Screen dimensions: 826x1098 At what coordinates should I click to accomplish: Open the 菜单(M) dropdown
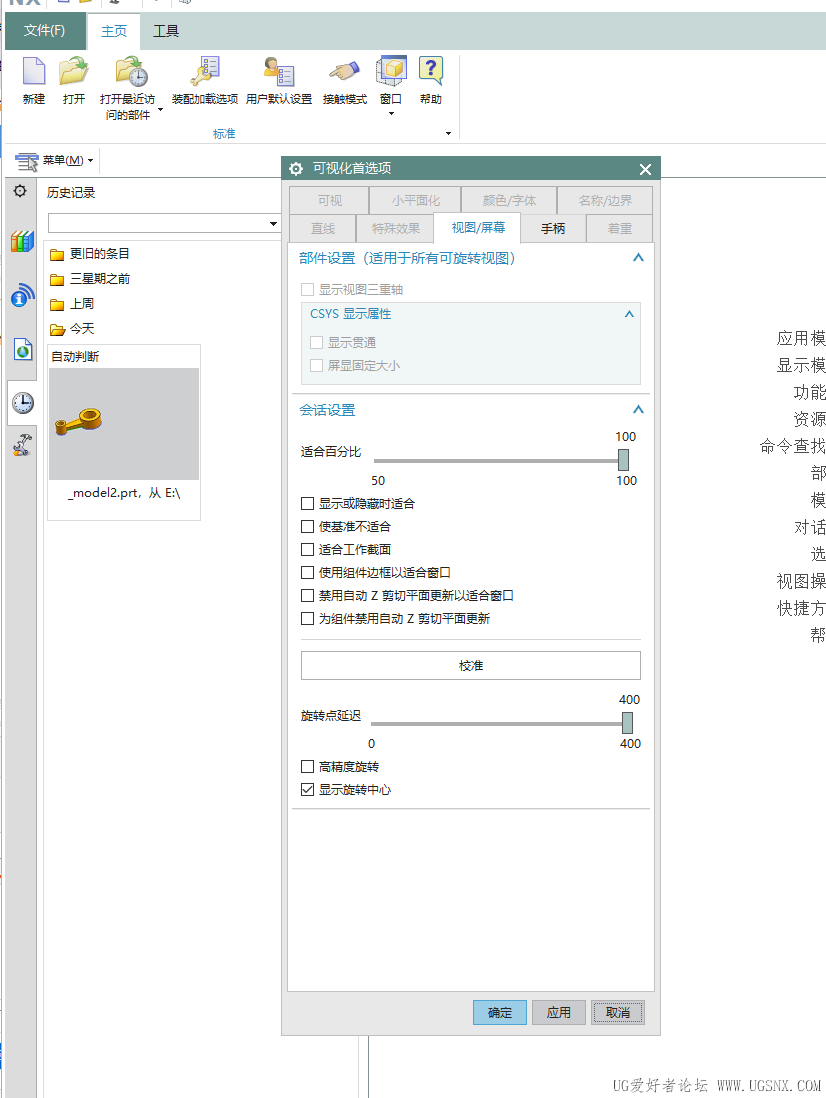(x=90, y=161)
